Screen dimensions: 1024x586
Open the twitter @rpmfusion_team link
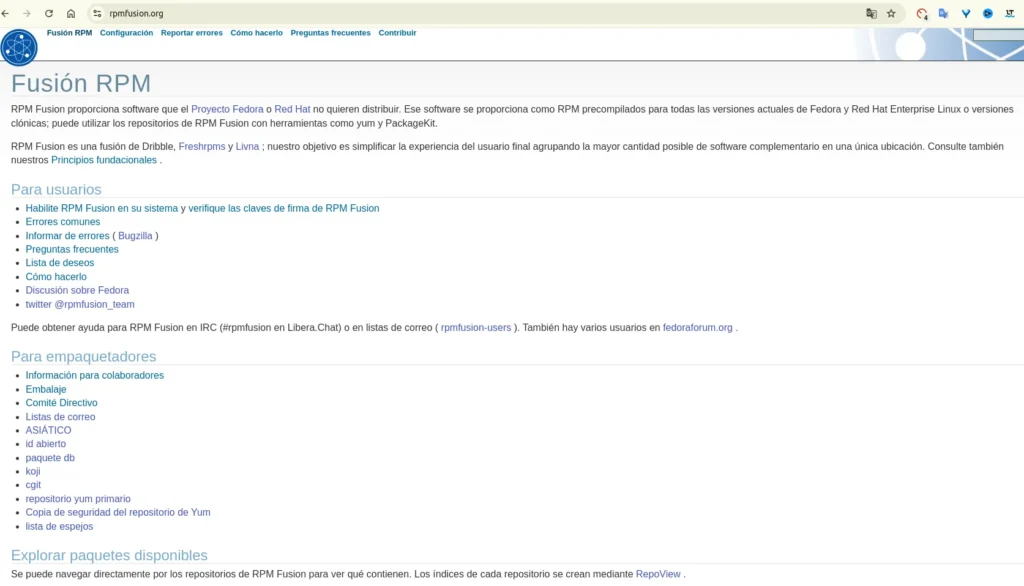[80, 304]
